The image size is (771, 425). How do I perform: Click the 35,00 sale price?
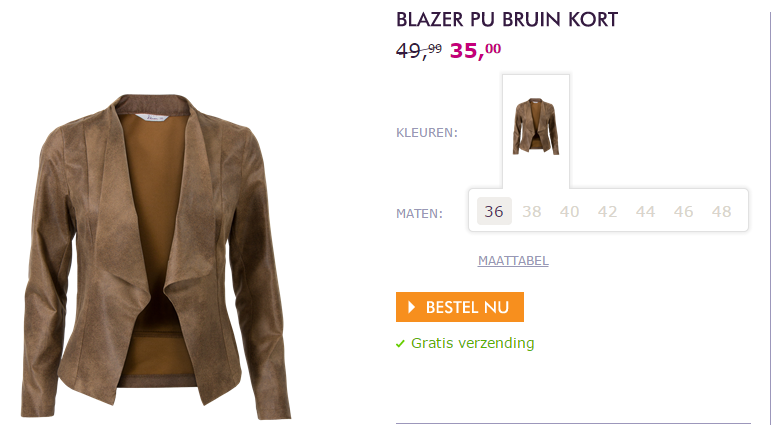[475, 50]
